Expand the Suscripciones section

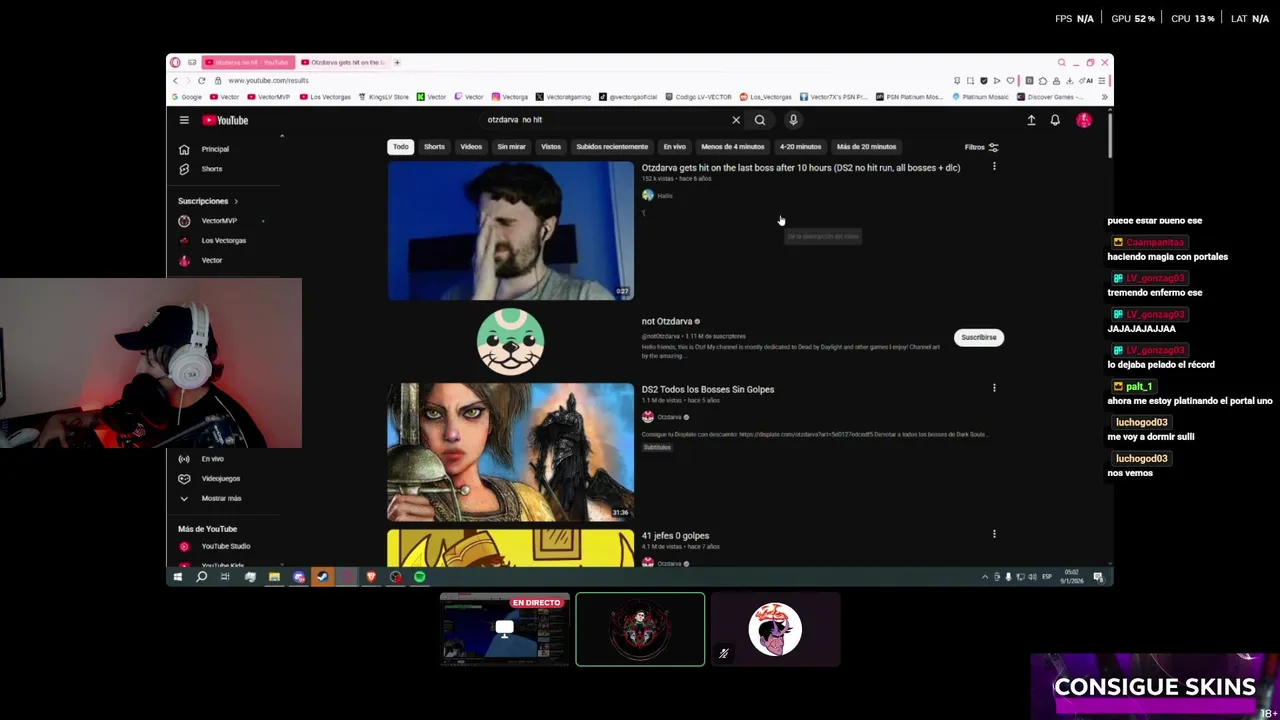pyautogui.click(x=208, y=201)
